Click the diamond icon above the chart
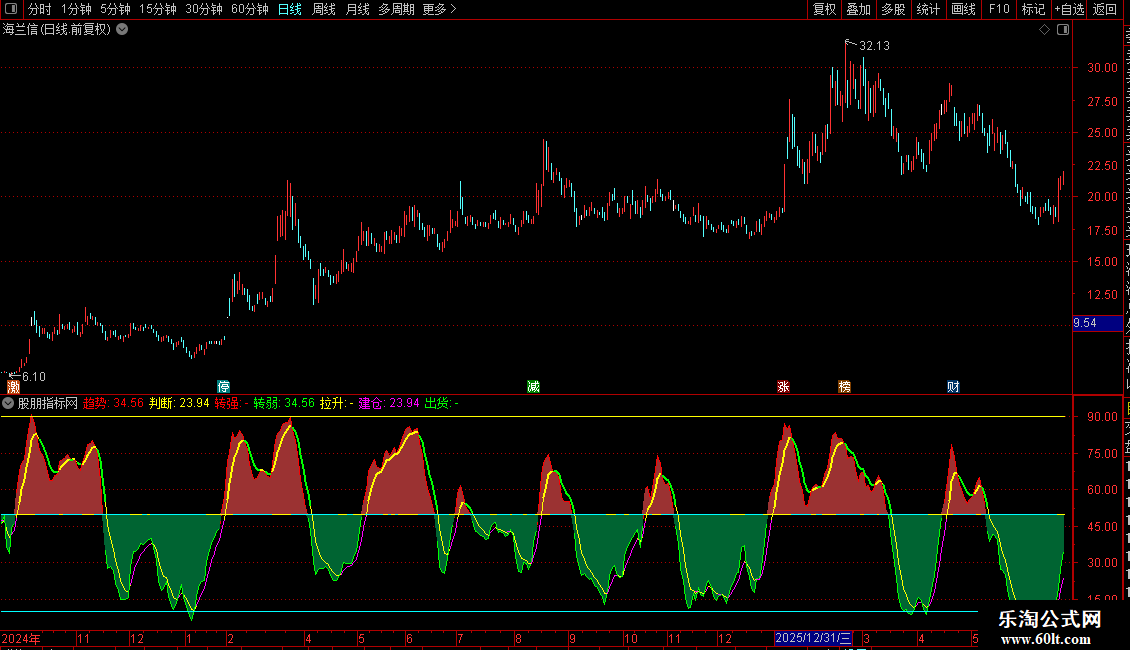Image resolution: width=1130 pixels, height=650 pixels. pos(1044,30)
